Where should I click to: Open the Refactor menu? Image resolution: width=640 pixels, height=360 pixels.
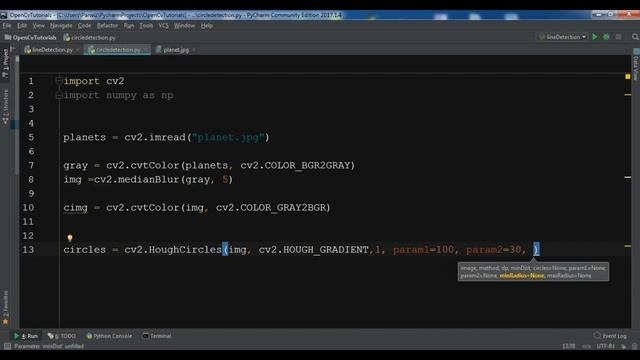click(107, 25)
